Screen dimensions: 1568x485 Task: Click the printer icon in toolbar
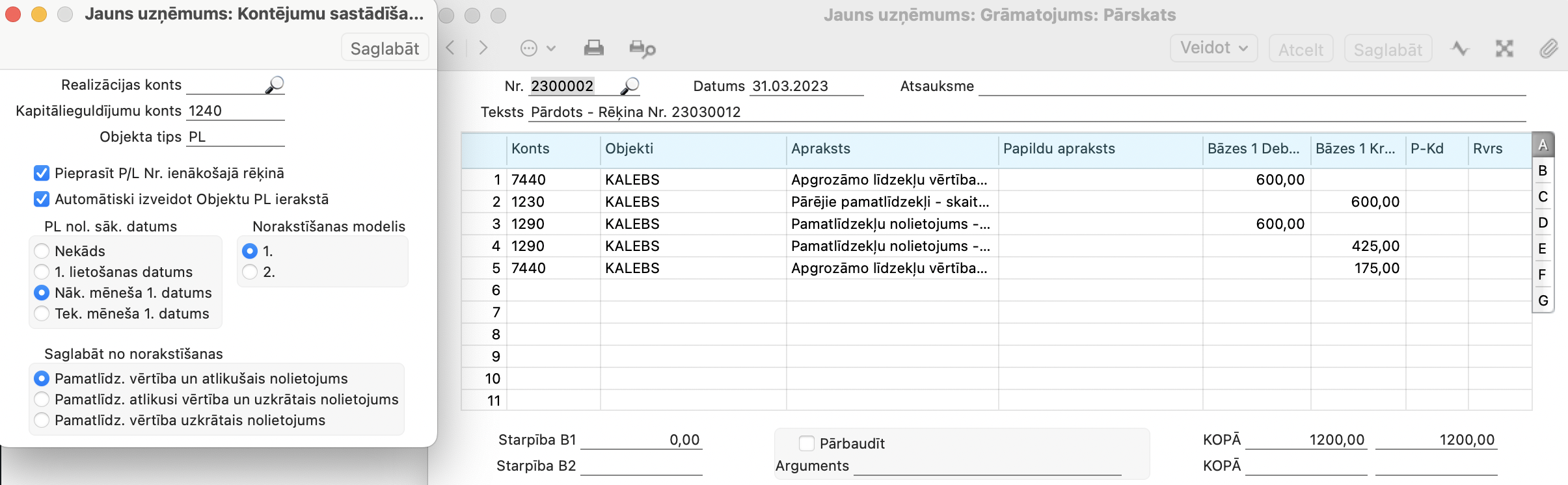[593, 48]
